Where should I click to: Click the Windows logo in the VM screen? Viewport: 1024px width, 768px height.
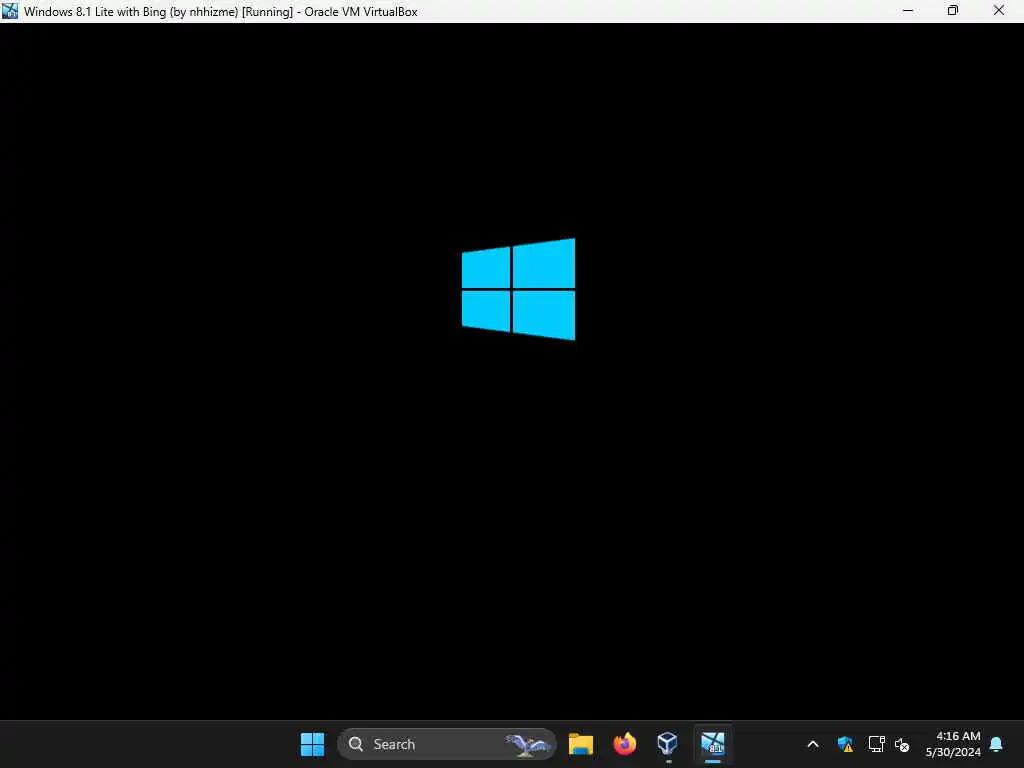coord(519,289)
